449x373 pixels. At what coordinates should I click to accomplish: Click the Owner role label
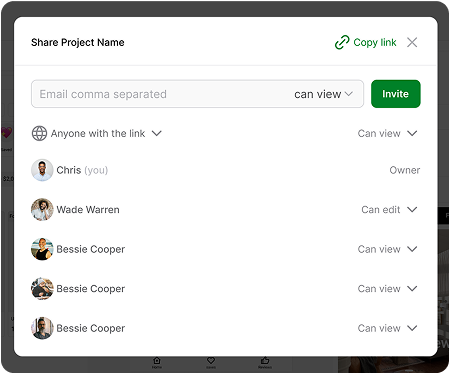tap(405, 170)
